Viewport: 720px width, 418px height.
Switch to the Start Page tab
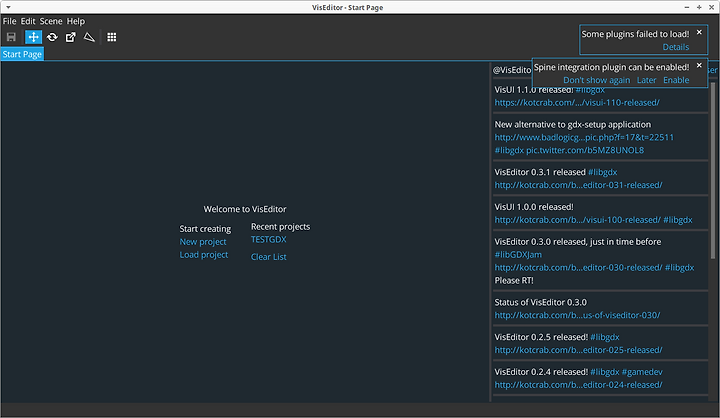click(22, 54)
